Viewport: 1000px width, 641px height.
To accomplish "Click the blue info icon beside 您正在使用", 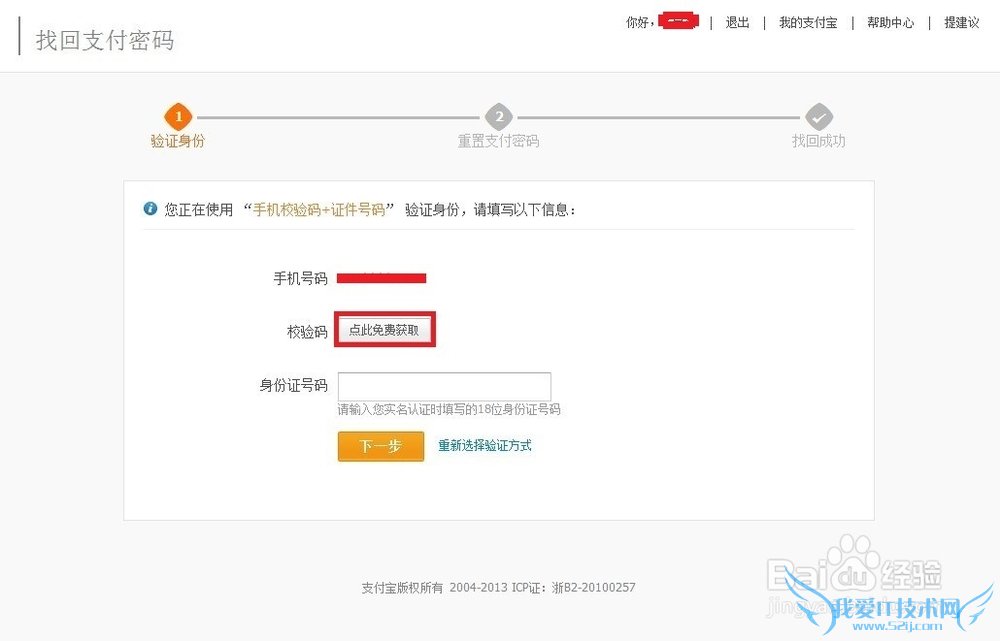I will click(x=151, y=209).
